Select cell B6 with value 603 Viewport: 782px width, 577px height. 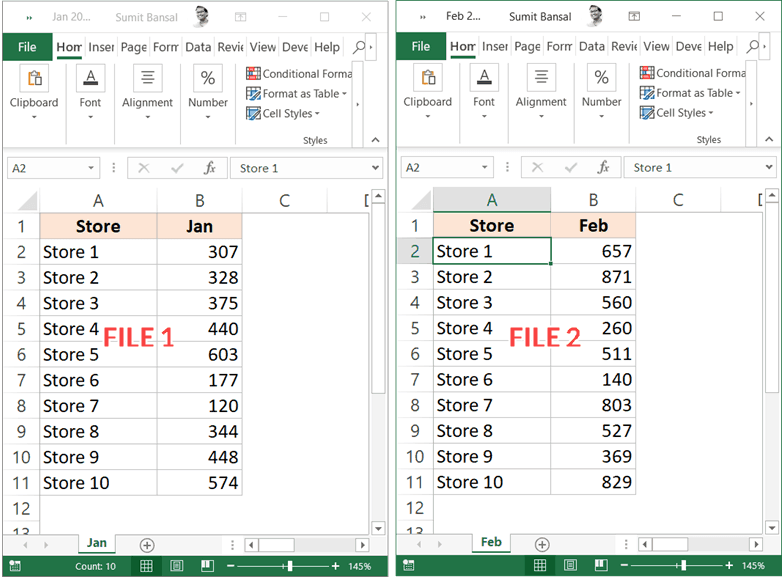[199, 355]
